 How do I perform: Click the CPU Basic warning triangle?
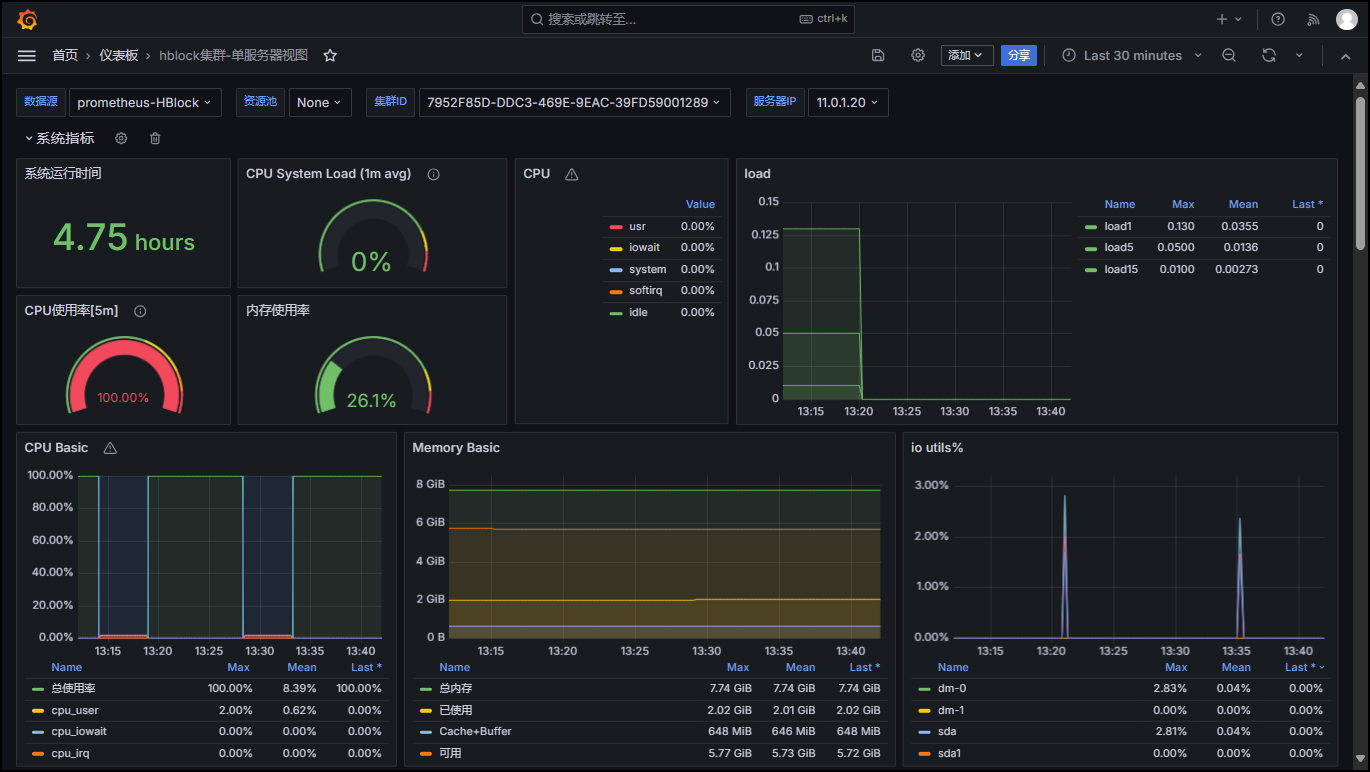[x=110, y=448]
